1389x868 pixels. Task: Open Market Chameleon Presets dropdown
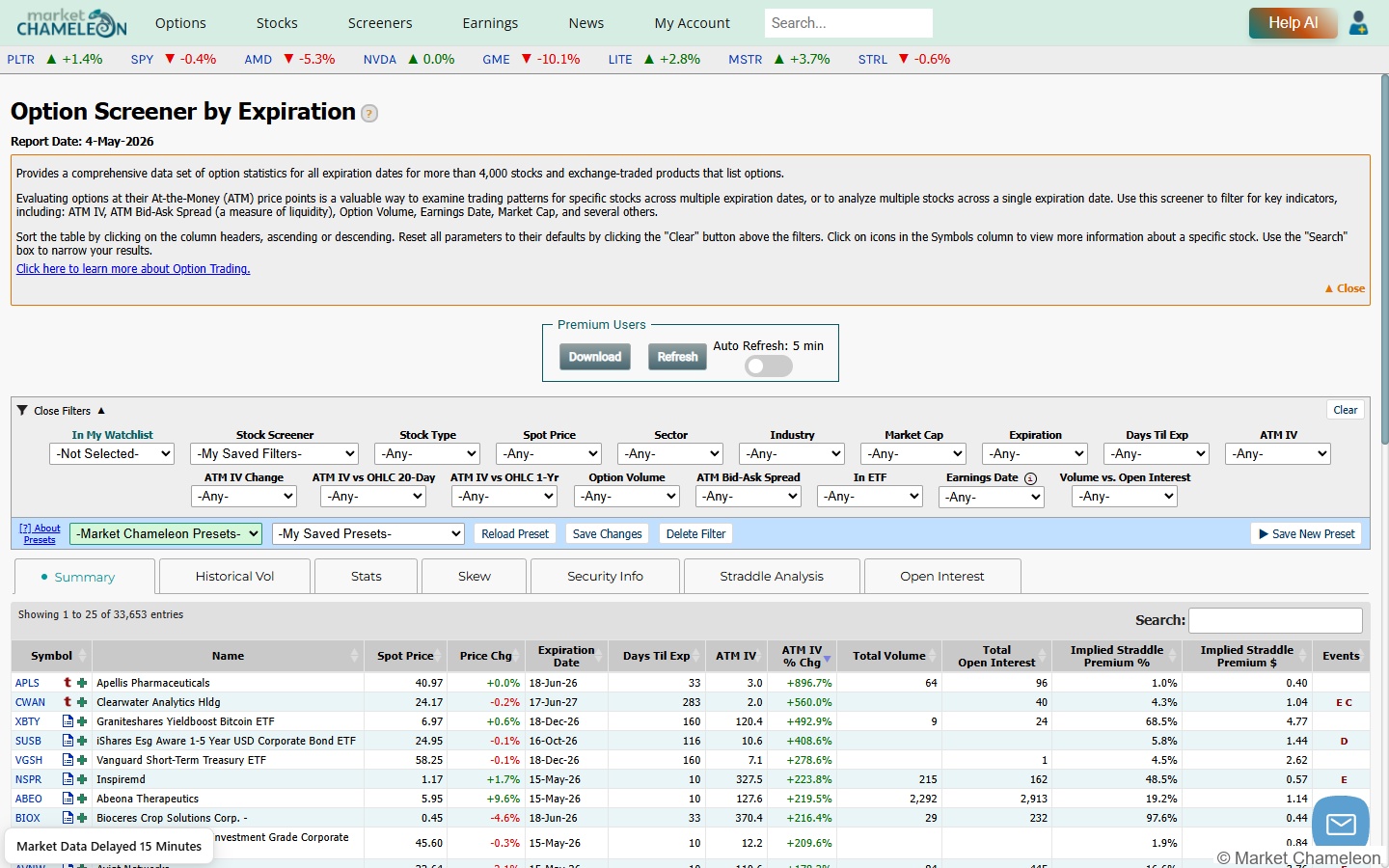click(166, 533)
